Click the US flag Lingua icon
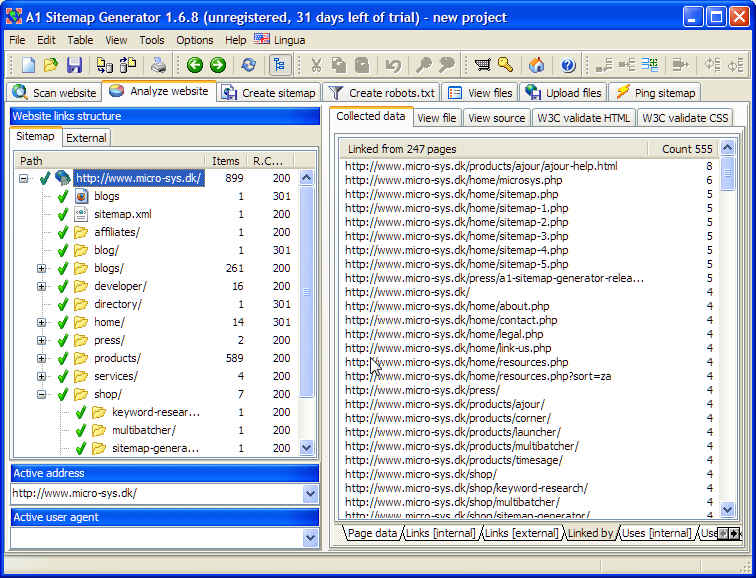Viewport: 756px width, 578px height. [x=262, y=39]
